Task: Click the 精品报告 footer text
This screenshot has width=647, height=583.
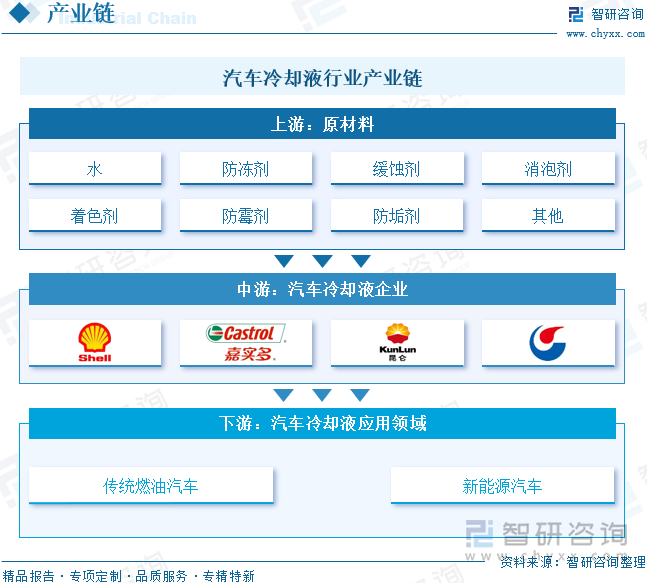Action: [28, 576]
